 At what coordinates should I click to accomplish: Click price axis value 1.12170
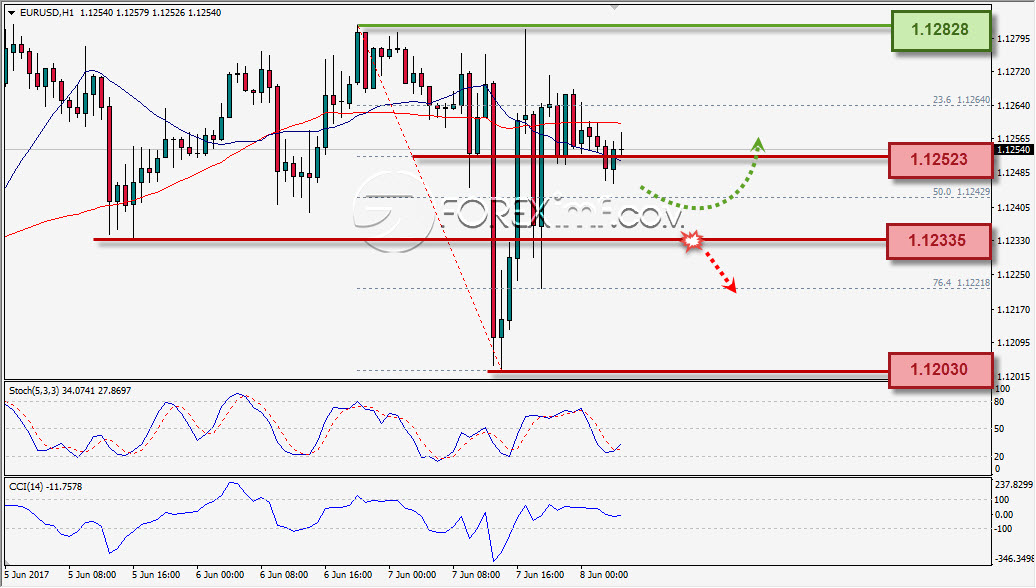pos(1014,309)
